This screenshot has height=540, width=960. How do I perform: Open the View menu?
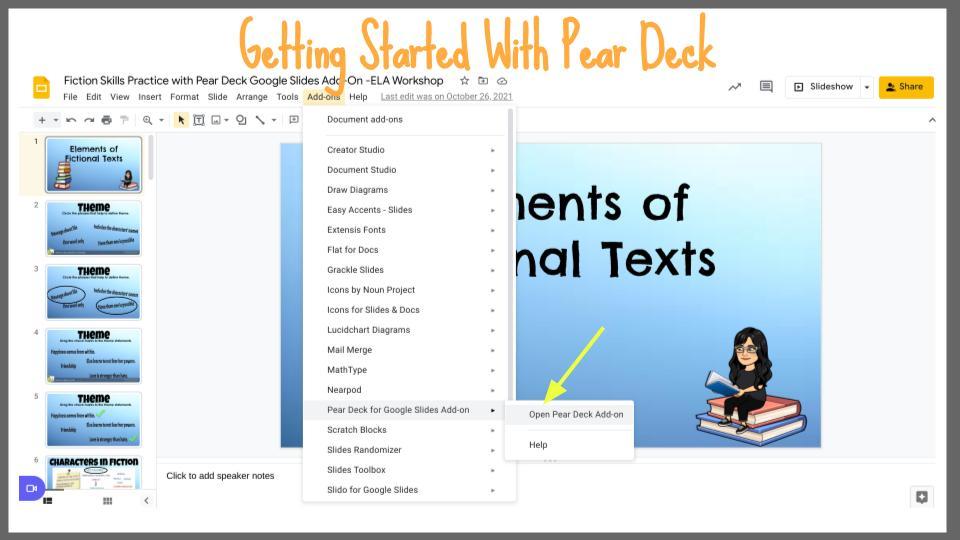[x=119, y=97]
